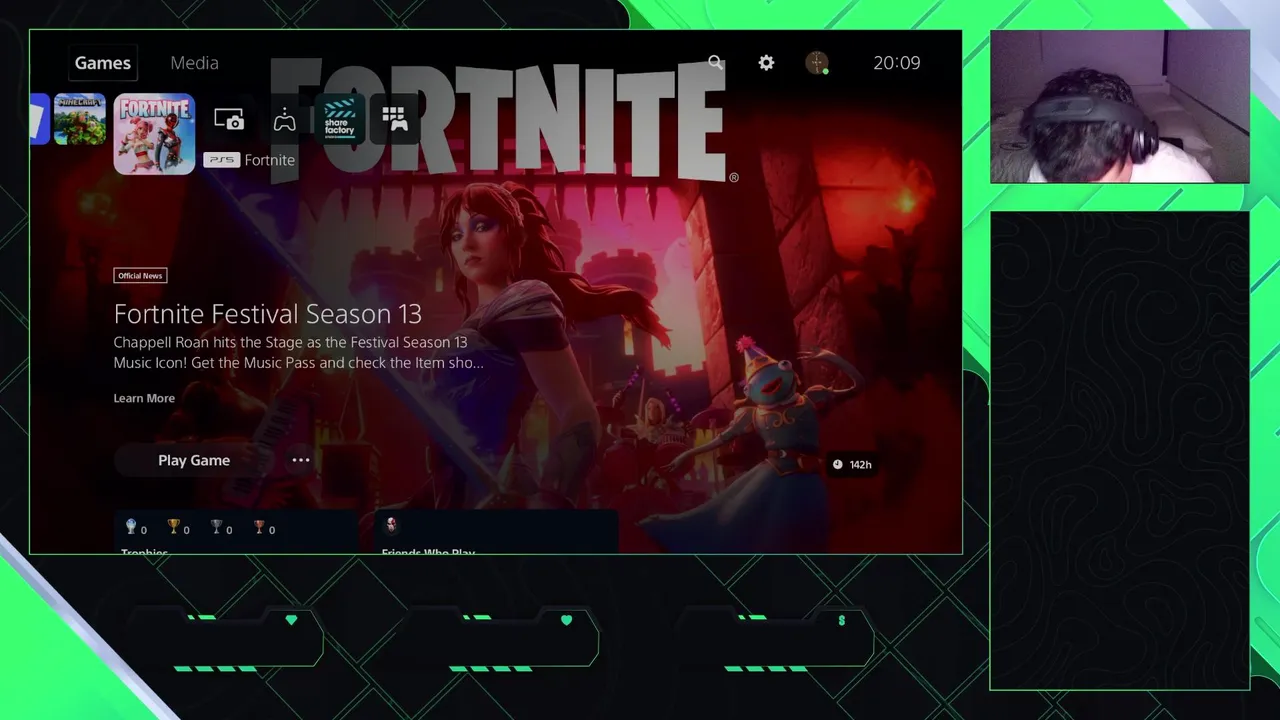Launch the Share Factory app icon
Image resolution: width=1280 pixels, height=720 pixels.
pyautogui.click(x=340, y=119)
